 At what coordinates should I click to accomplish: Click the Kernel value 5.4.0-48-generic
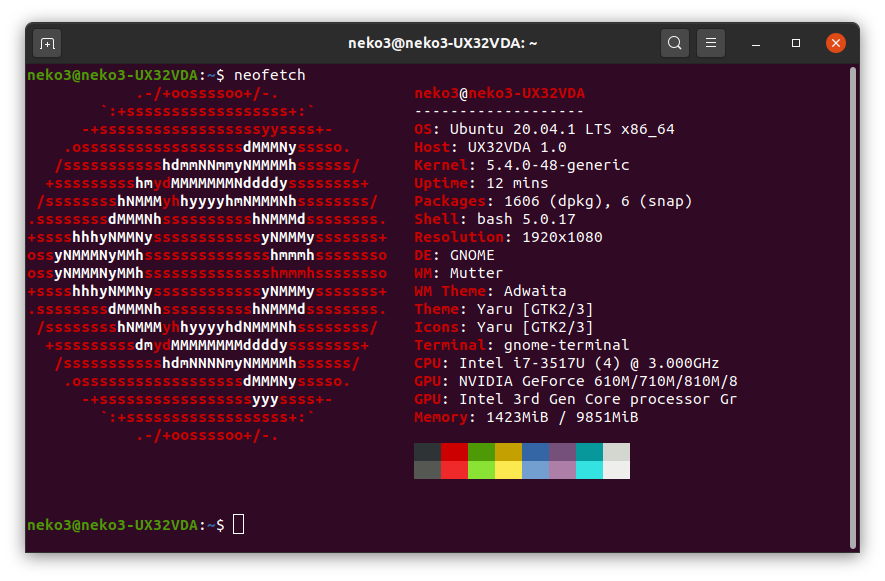[x=558, y=165]
